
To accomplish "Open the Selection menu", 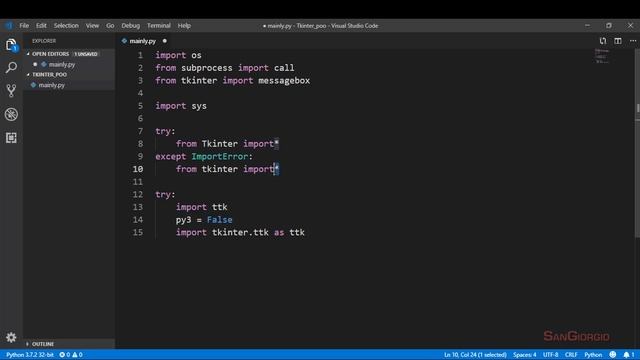I will (x=66, y=25).
